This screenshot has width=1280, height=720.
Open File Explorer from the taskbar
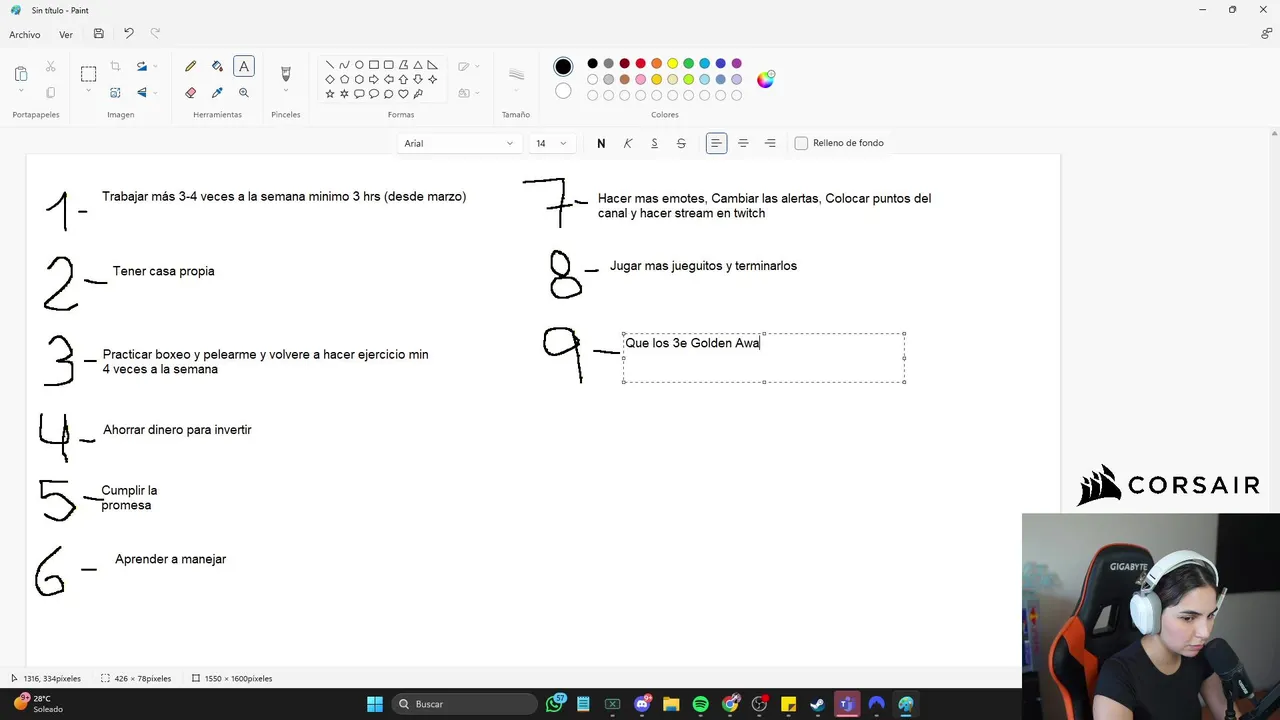click(x=671, y=704)
